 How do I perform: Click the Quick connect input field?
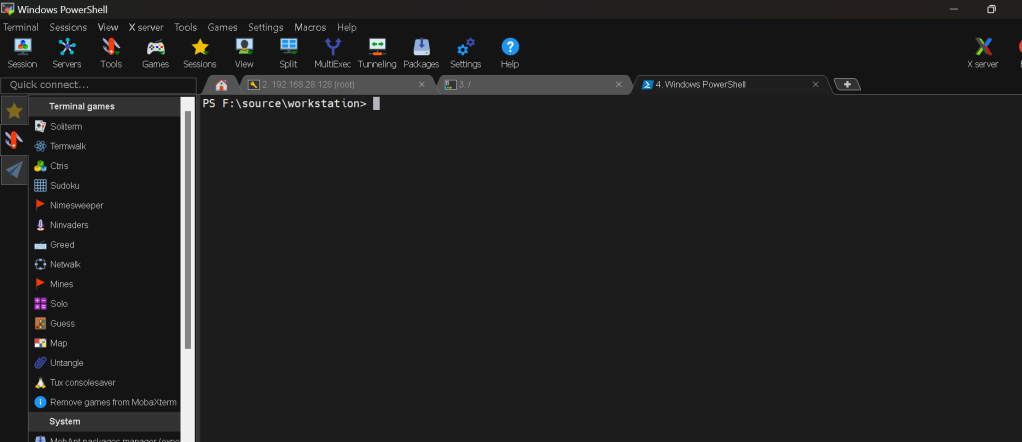pos(98,85)
